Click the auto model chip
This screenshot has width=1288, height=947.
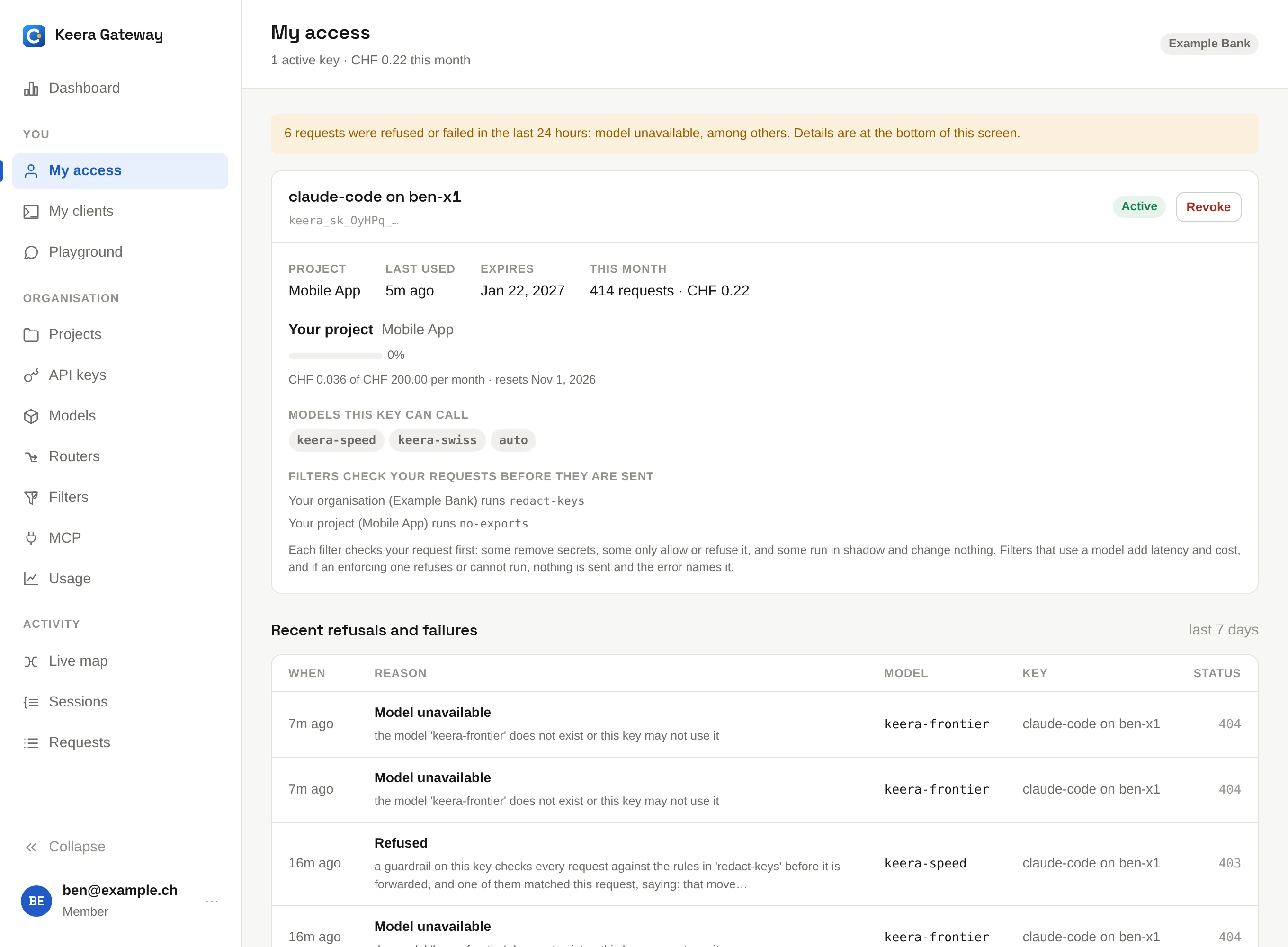513,440
